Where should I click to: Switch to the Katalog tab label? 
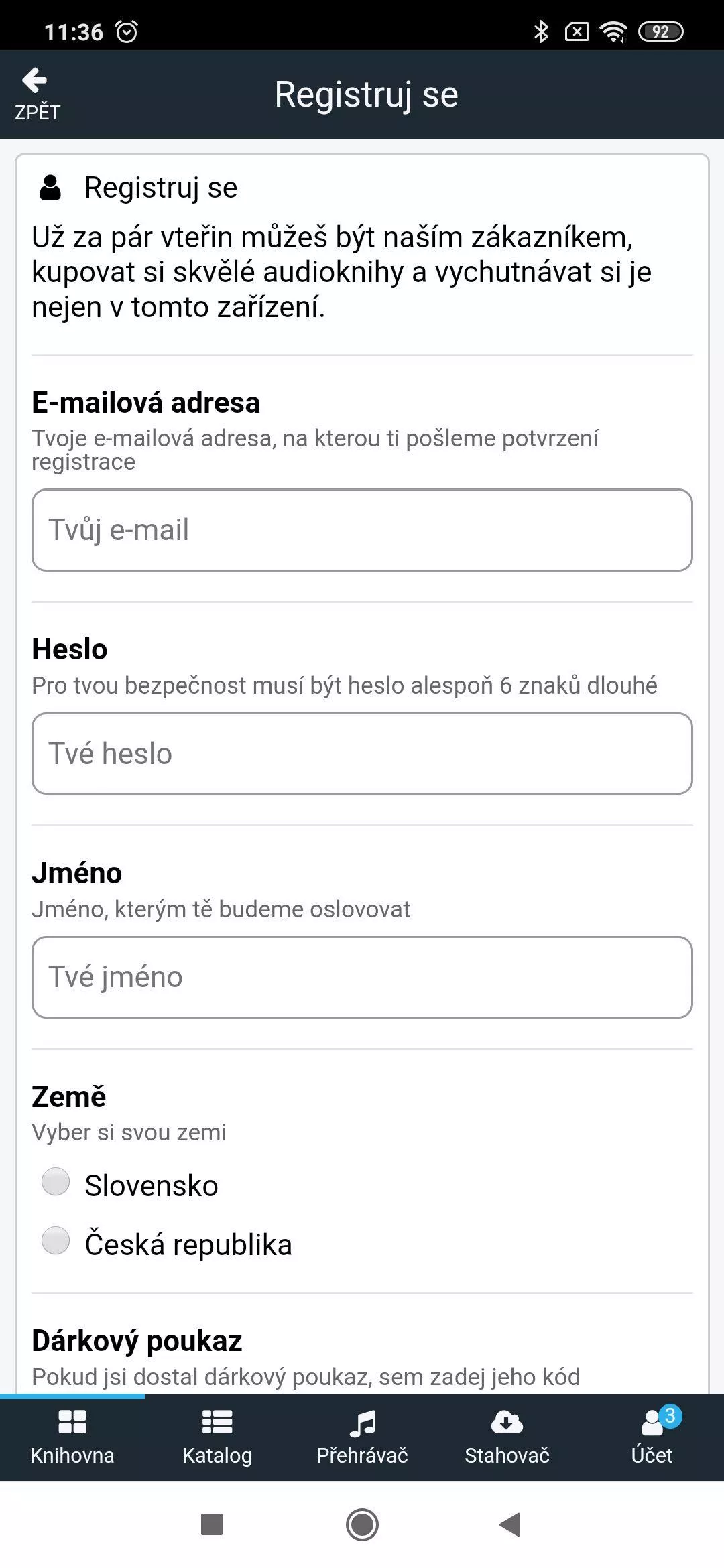217,1455
